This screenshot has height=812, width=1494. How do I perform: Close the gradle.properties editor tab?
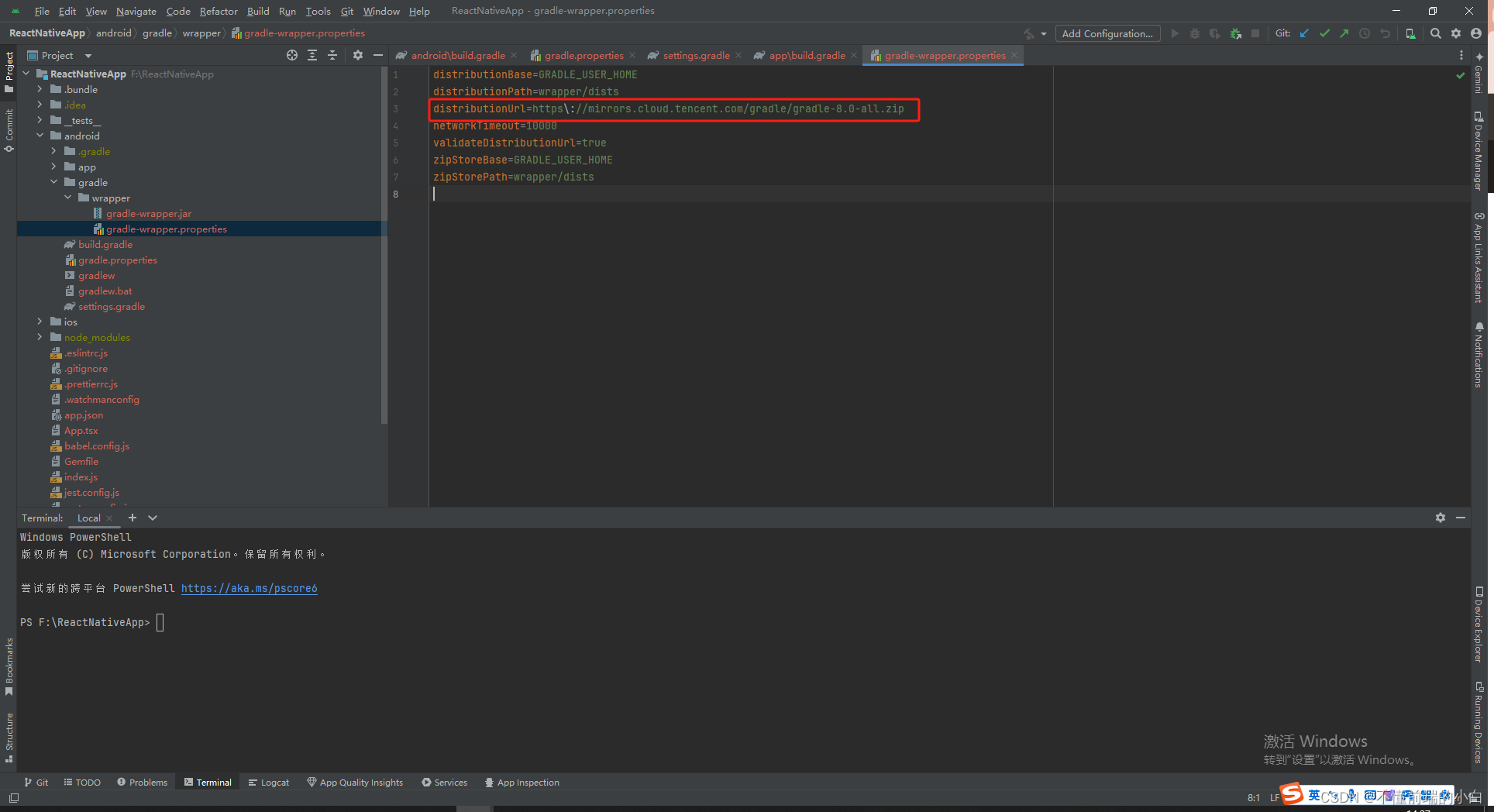pos(632,55)
